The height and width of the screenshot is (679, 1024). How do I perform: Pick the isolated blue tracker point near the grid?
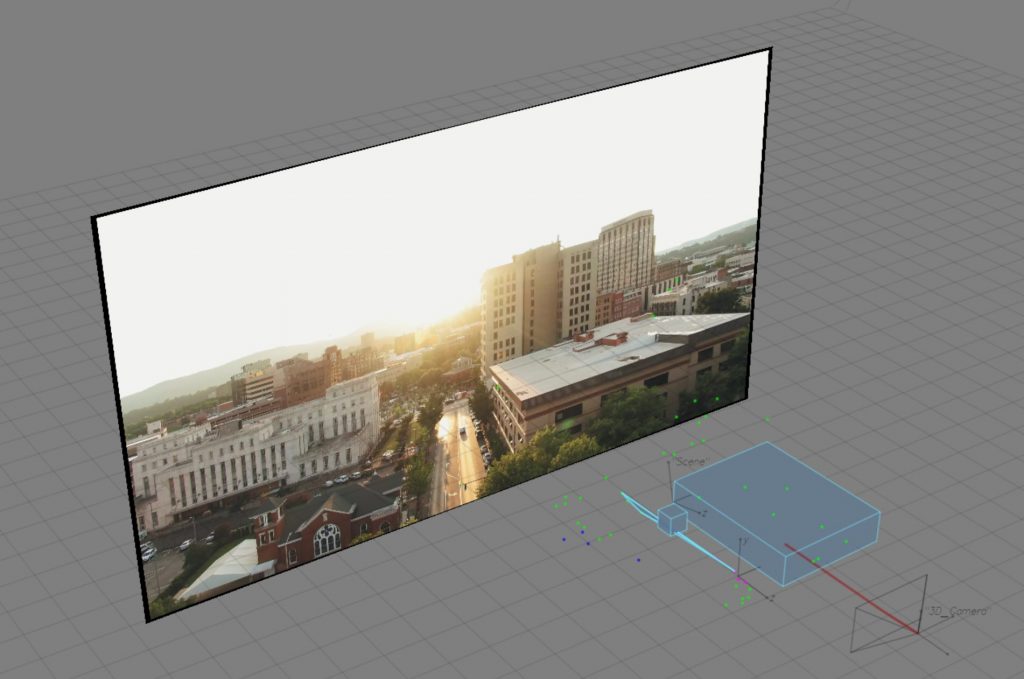(x=638, y=560)
